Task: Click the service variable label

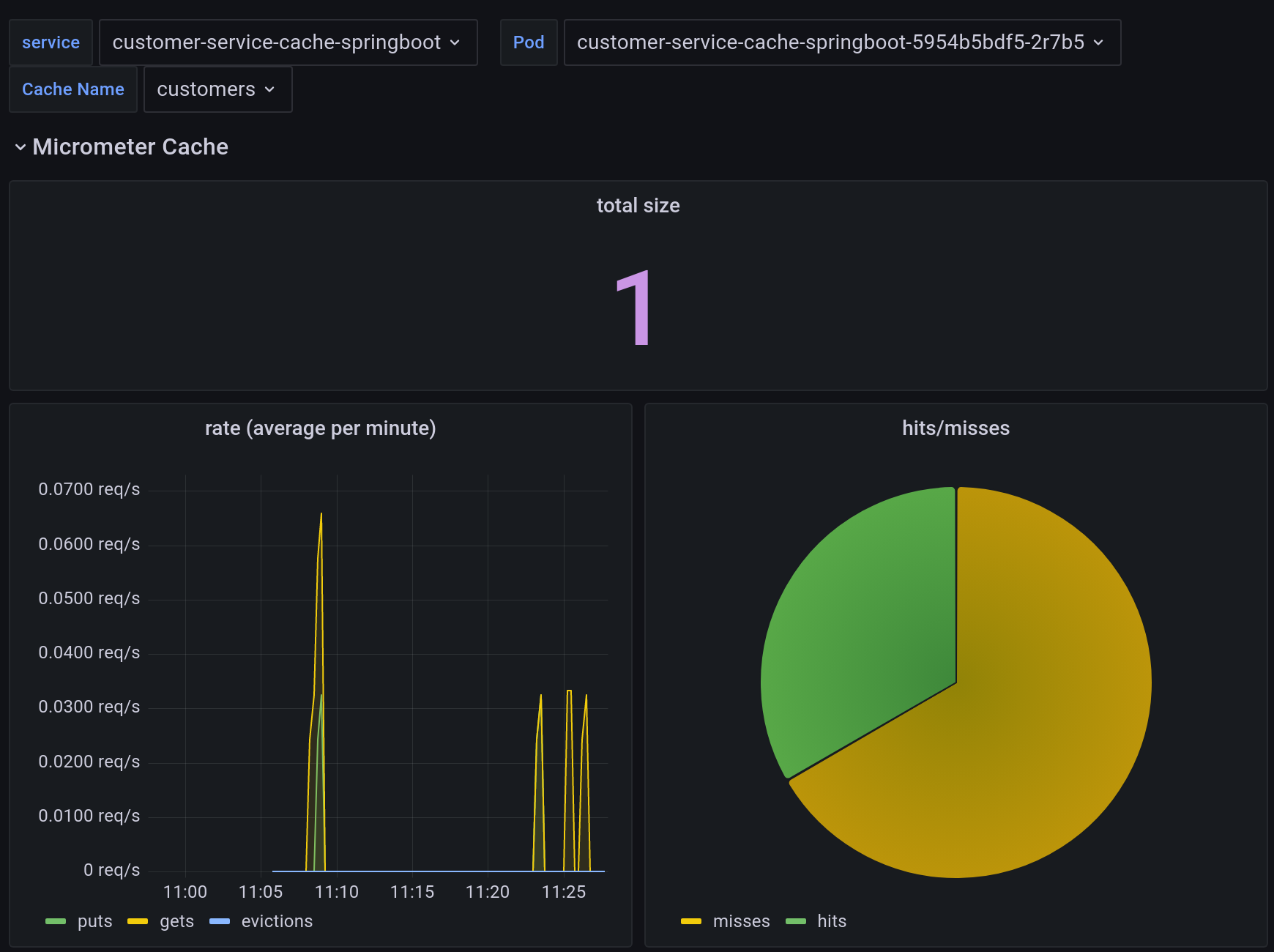Action: [51, 42]
